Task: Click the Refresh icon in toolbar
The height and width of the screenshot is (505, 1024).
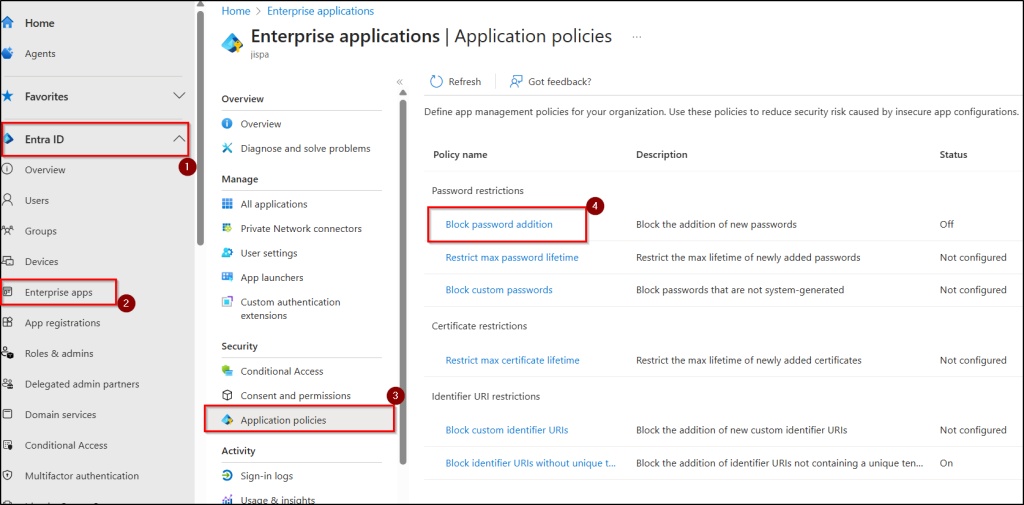Action: [x=436, y=82]
